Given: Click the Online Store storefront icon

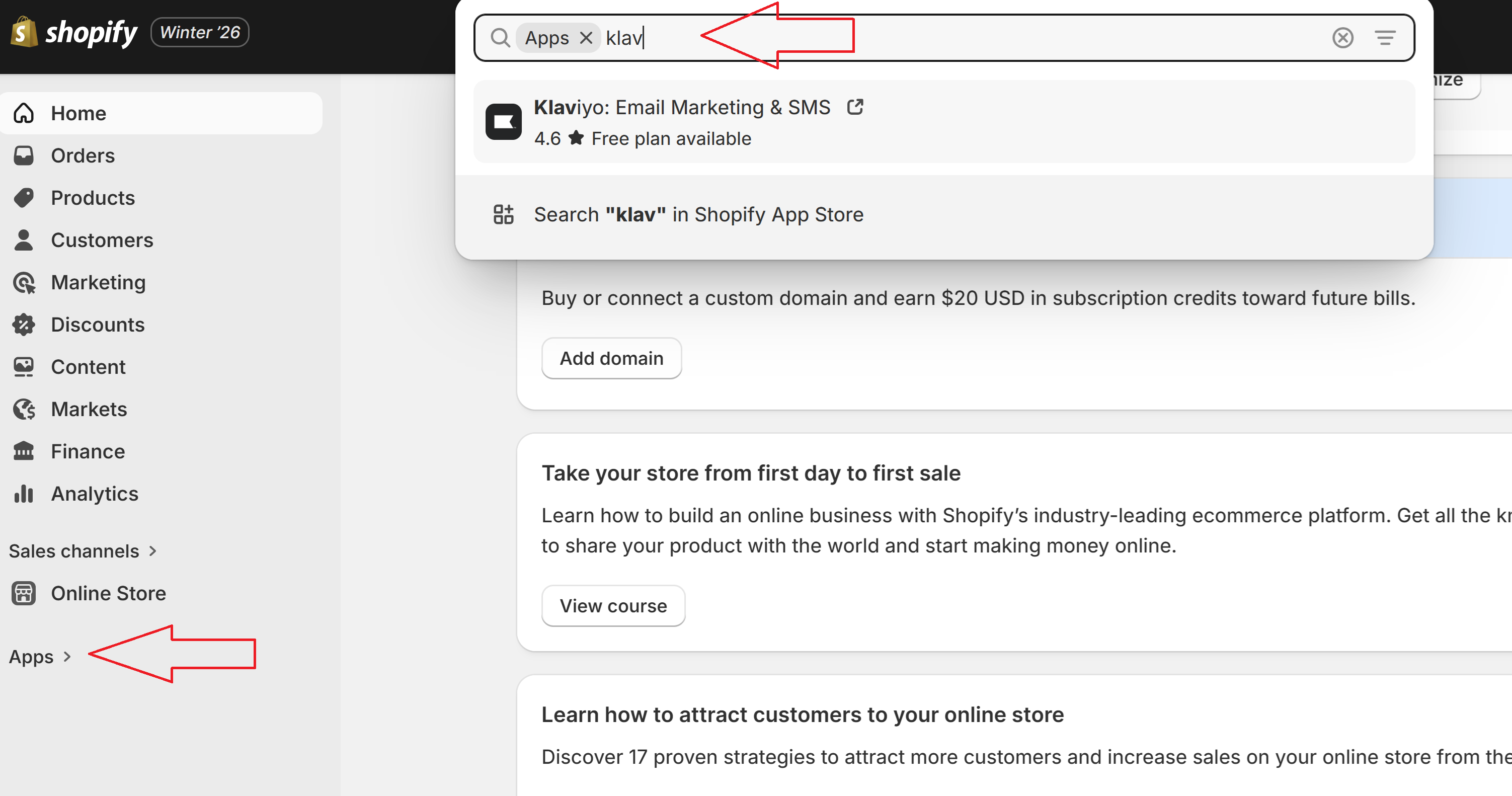Looking at the screenshot, I should [24, 594].
